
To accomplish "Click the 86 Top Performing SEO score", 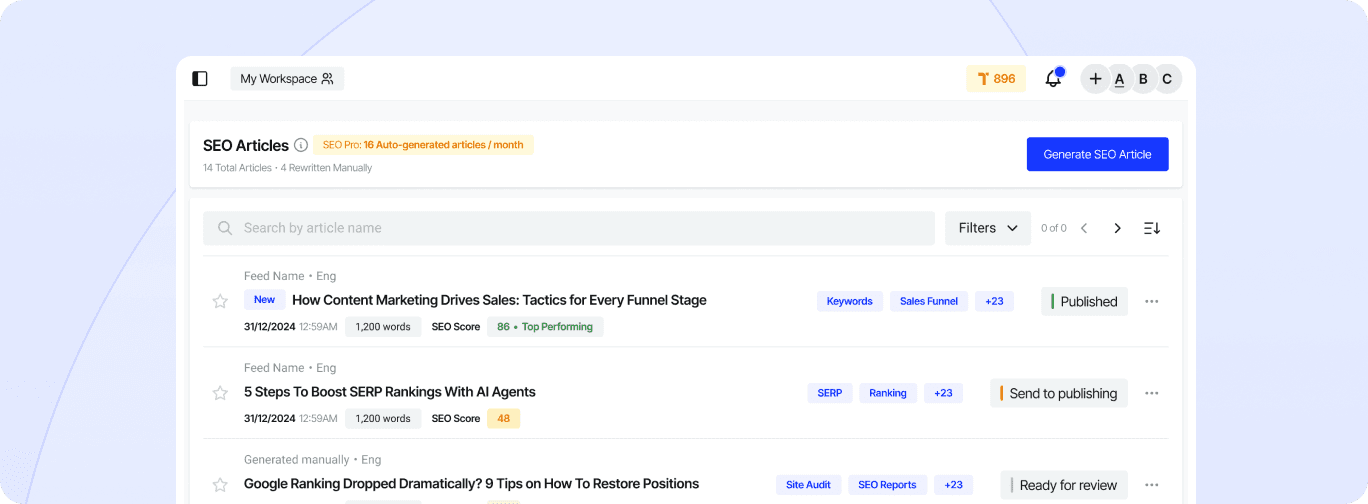I will tap(545, 327).
